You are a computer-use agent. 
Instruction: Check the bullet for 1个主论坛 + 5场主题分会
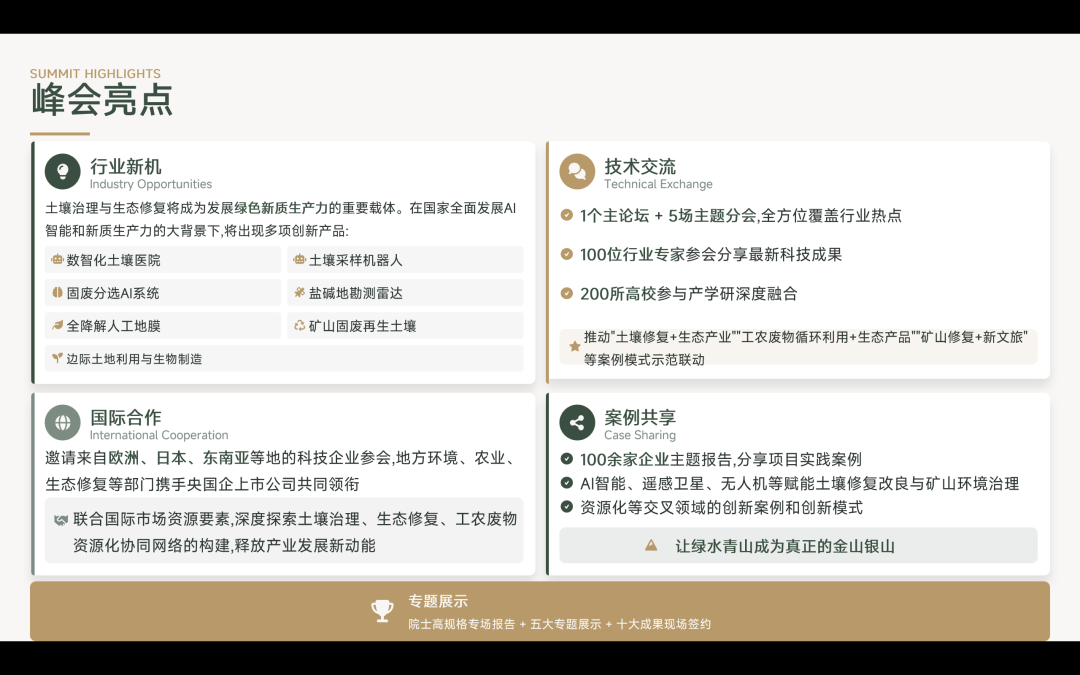click(566, 215)
